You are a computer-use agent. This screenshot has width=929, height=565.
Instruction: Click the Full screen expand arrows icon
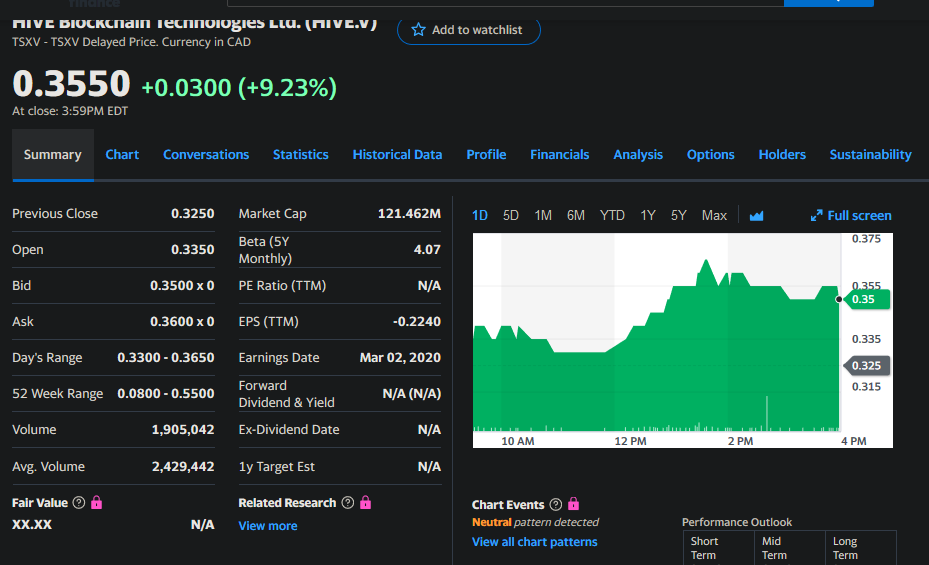pos(816,215)
